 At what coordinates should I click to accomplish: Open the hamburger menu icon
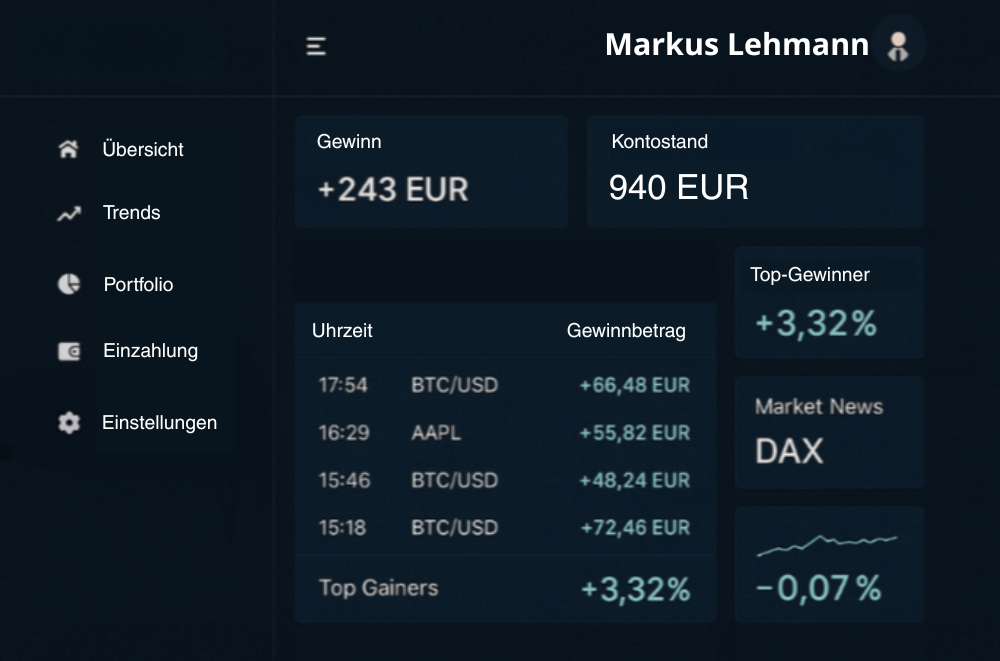[316, 44]
